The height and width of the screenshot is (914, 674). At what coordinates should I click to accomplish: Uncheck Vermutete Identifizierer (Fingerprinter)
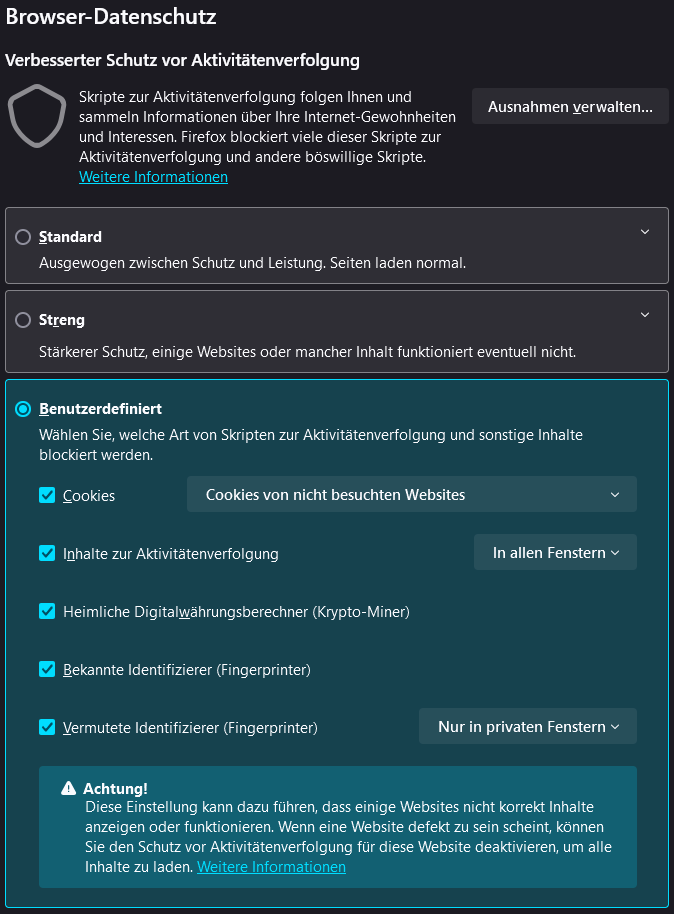(46, 726)
